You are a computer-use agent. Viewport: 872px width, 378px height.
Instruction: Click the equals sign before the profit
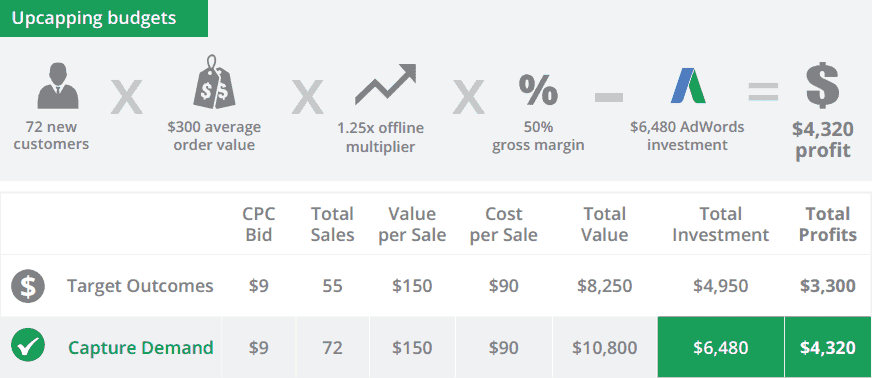pos(763,92)
